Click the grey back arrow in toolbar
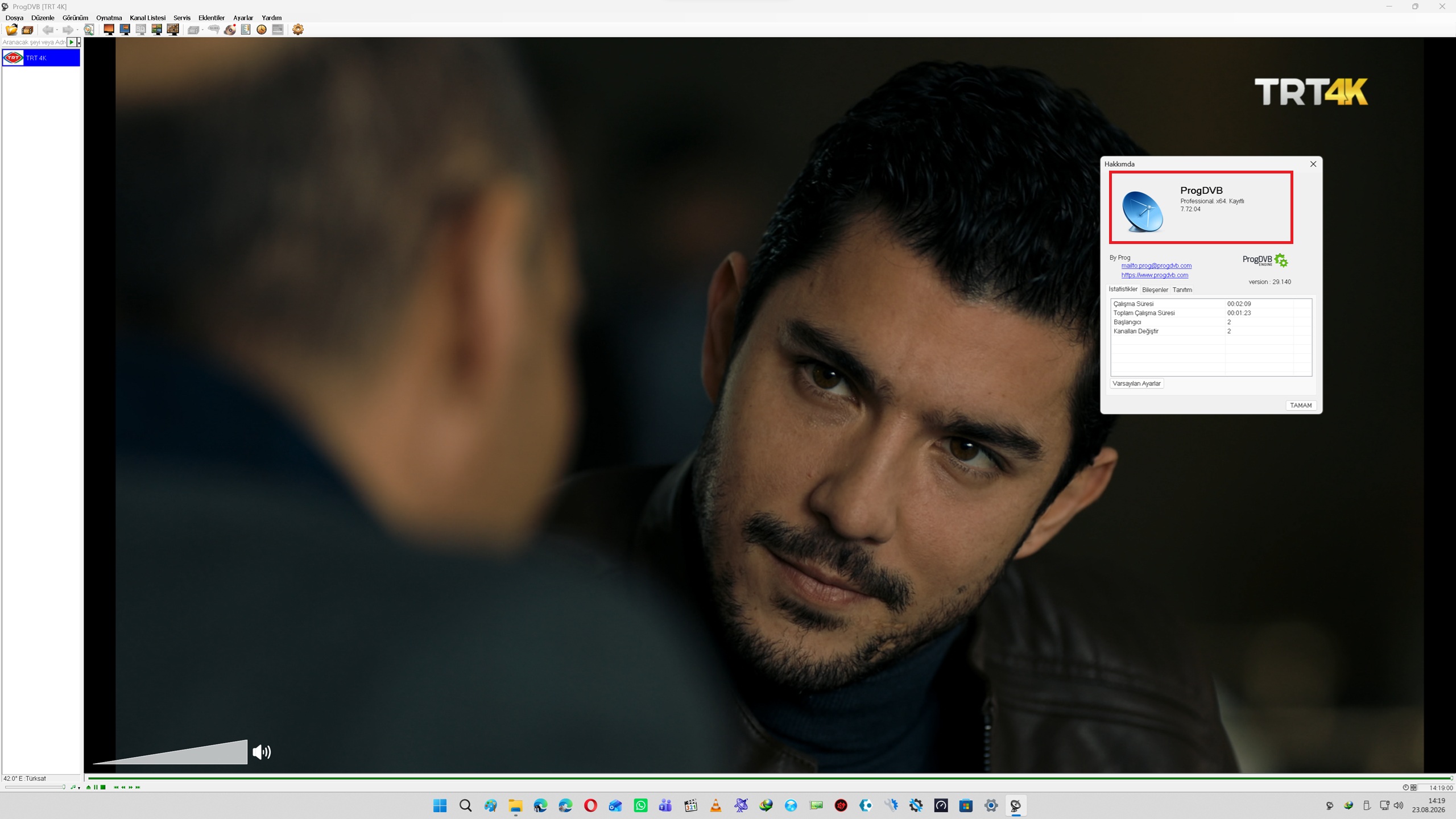 (x=48, y=30)
